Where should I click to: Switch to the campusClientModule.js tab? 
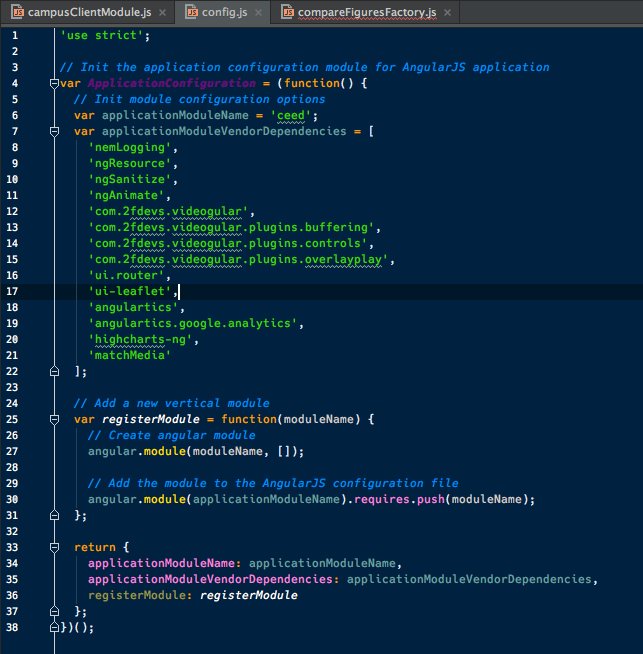pyautogui.click(x=89, y=13)
